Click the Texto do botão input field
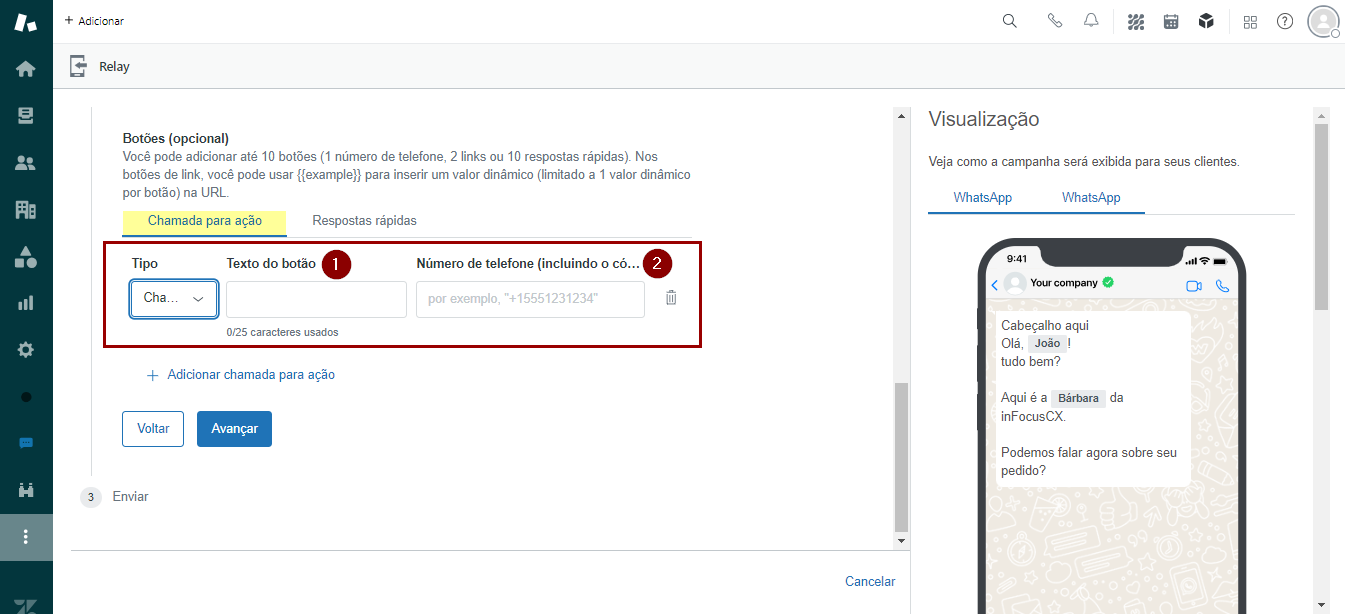 (316, 299)
